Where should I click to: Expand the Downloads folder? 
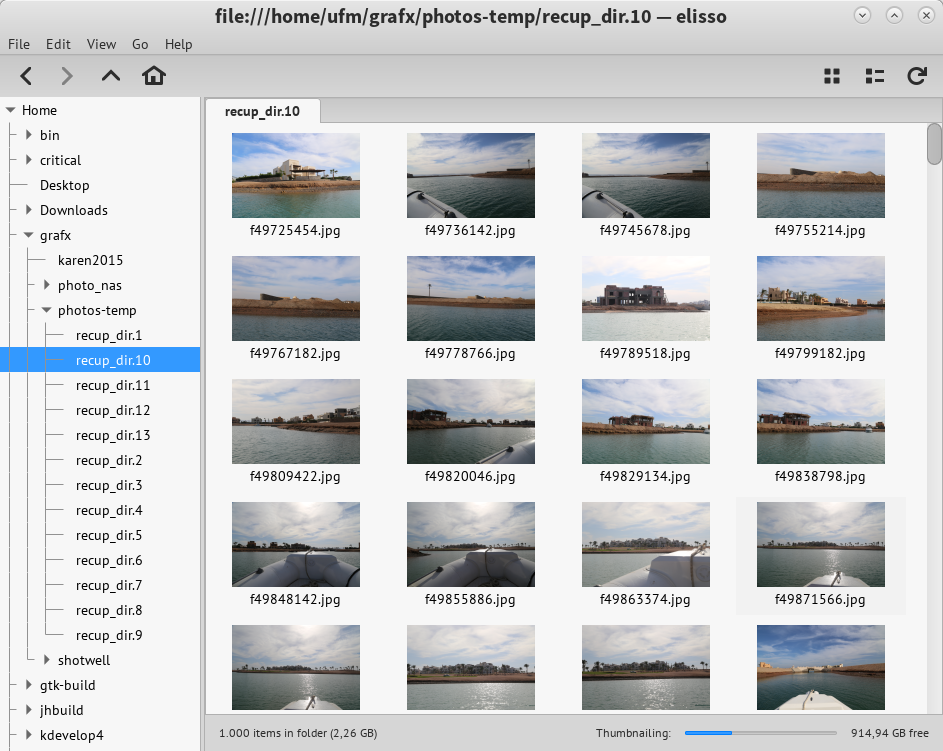coord(28,210)
